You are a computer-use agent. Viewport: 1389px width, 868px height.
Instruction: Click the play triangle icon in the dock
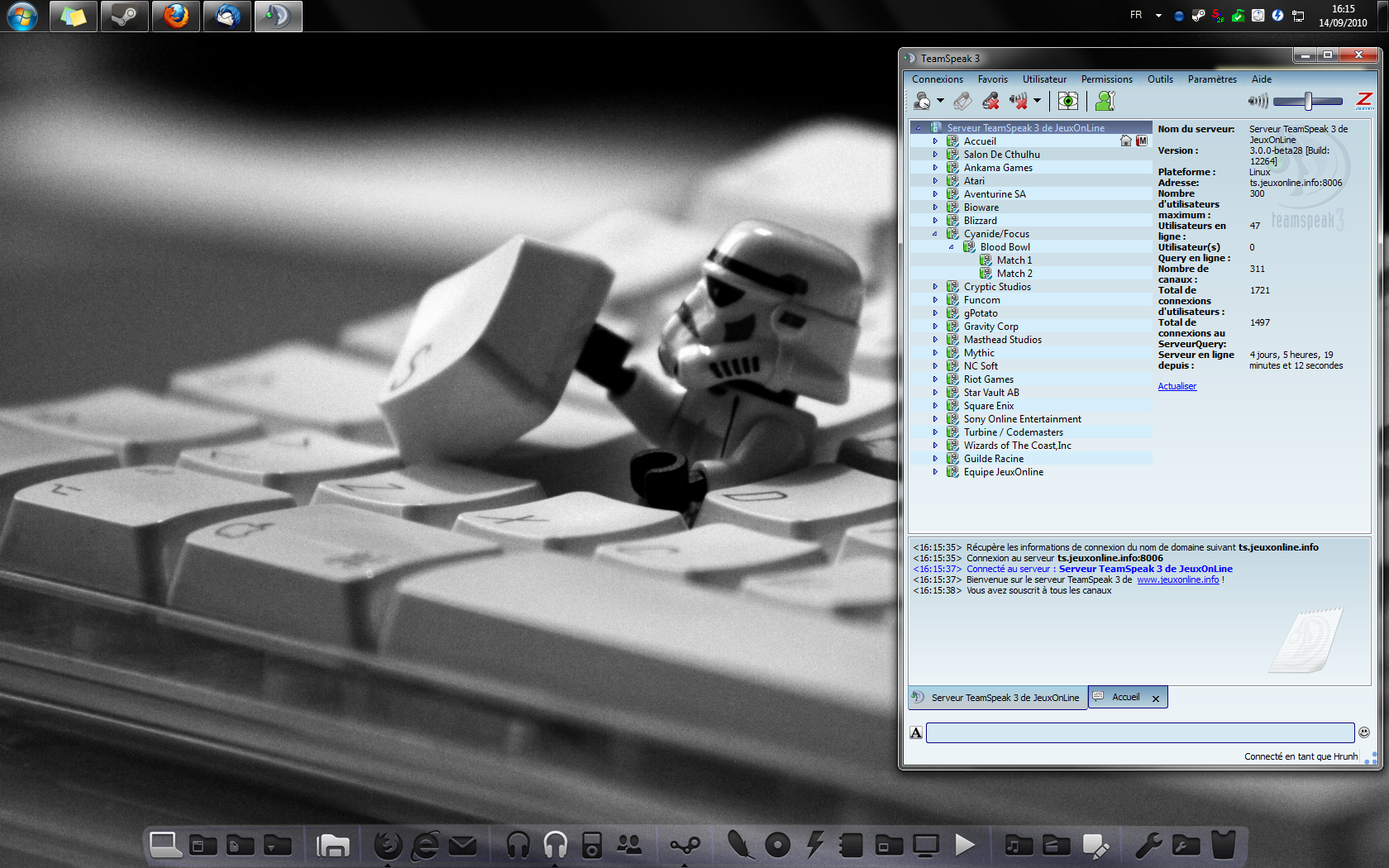(964, 845)
